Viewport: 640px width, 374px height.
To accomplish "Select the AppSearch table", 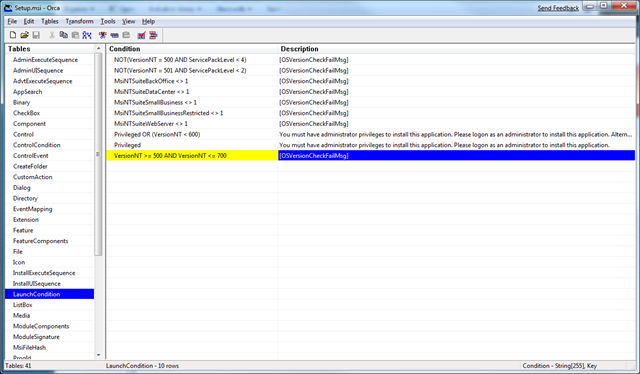I will [x=27, y=91].
